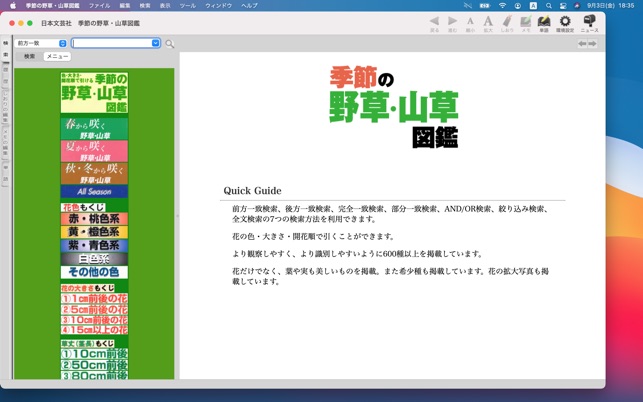Screen dimensions: 643x402
Task: Open the ヘルプ menu
Action: [249, 5]
